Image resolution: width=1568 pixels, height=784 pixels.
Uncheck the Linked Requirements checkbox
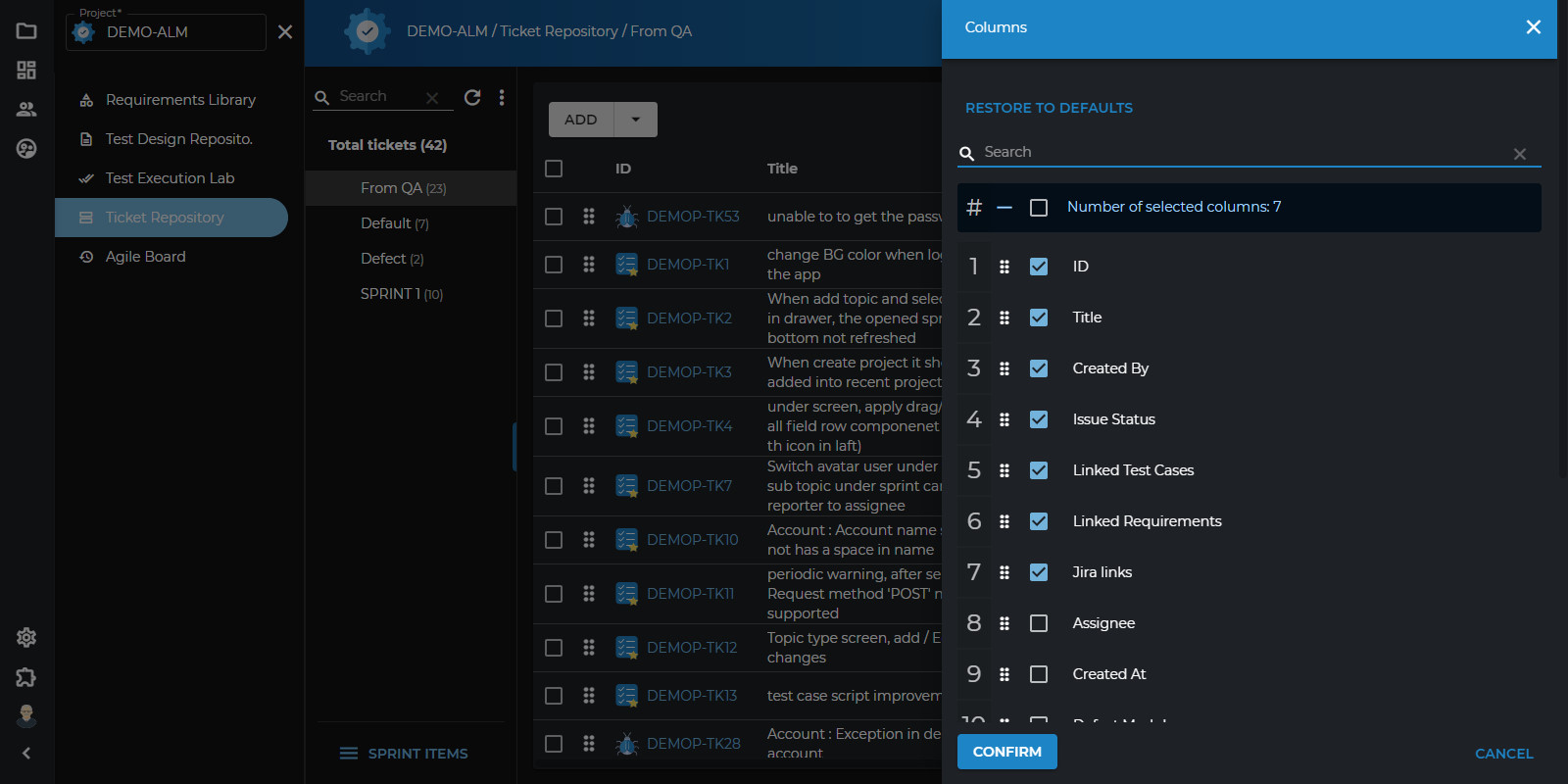coord(1039,521)
